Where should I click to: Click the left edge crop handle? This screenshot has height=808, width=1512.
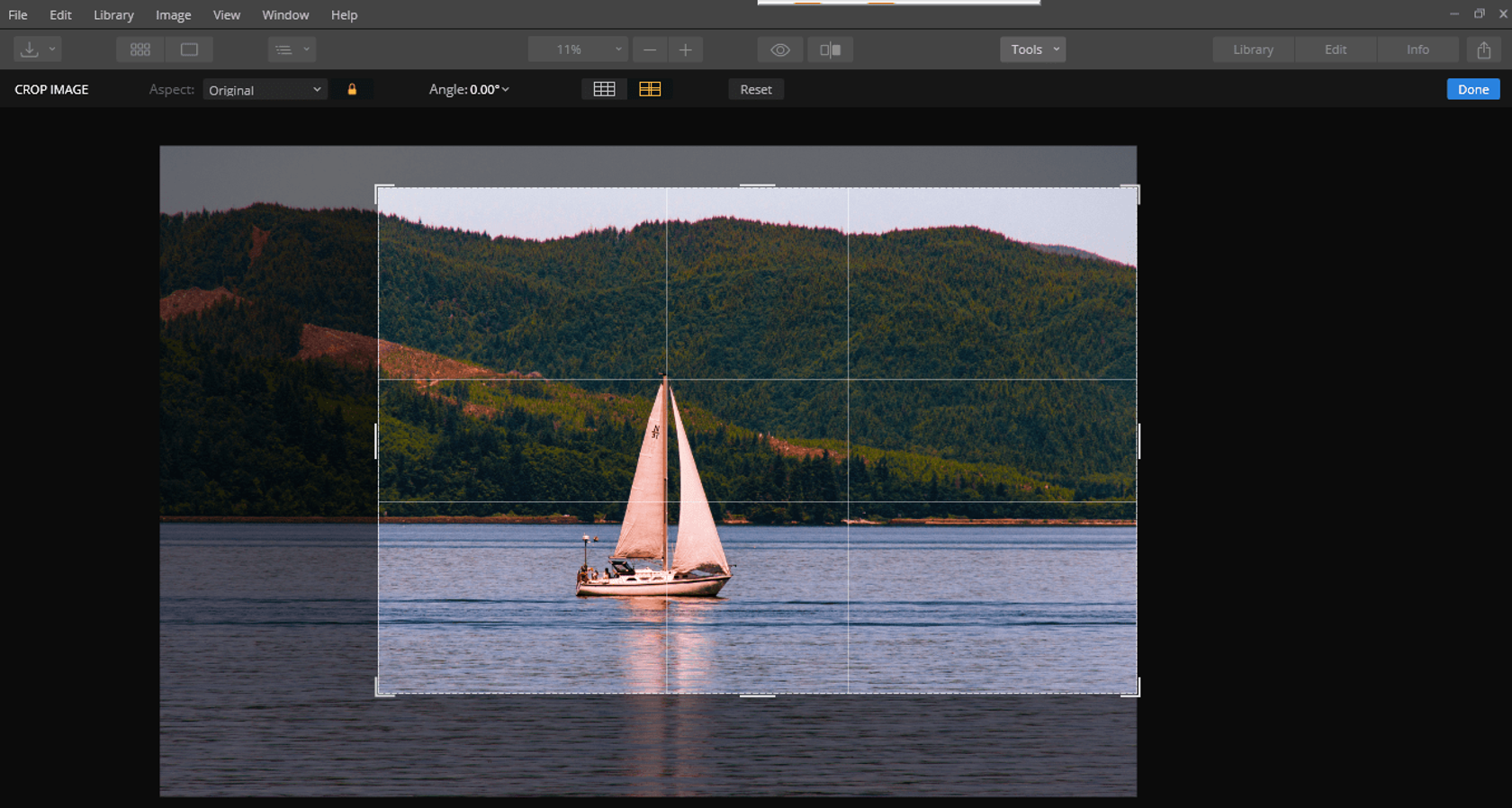pos(376,441)
